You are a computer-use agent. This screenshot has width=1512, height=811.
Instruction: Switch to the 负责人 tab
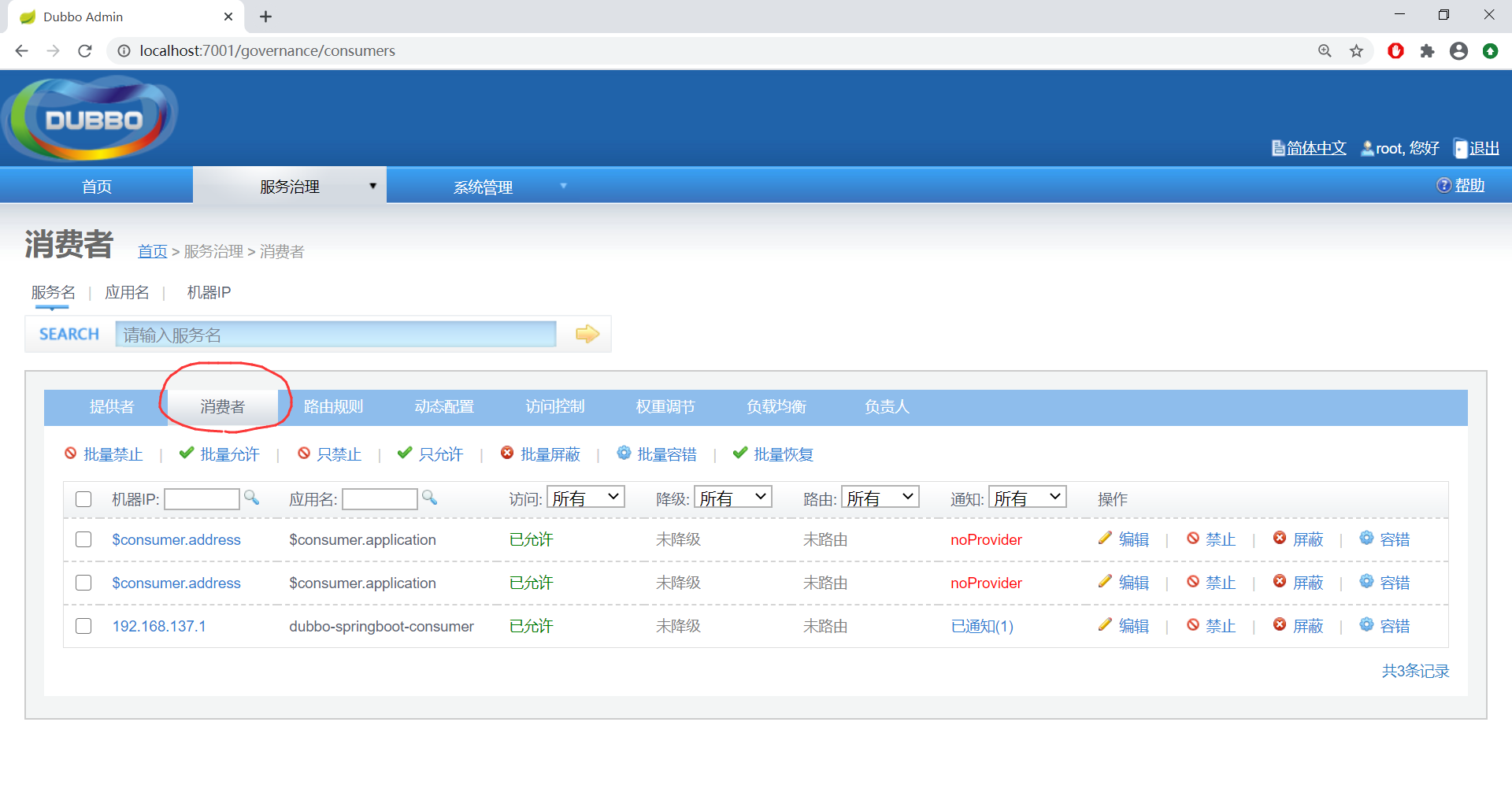coord(887,406)
